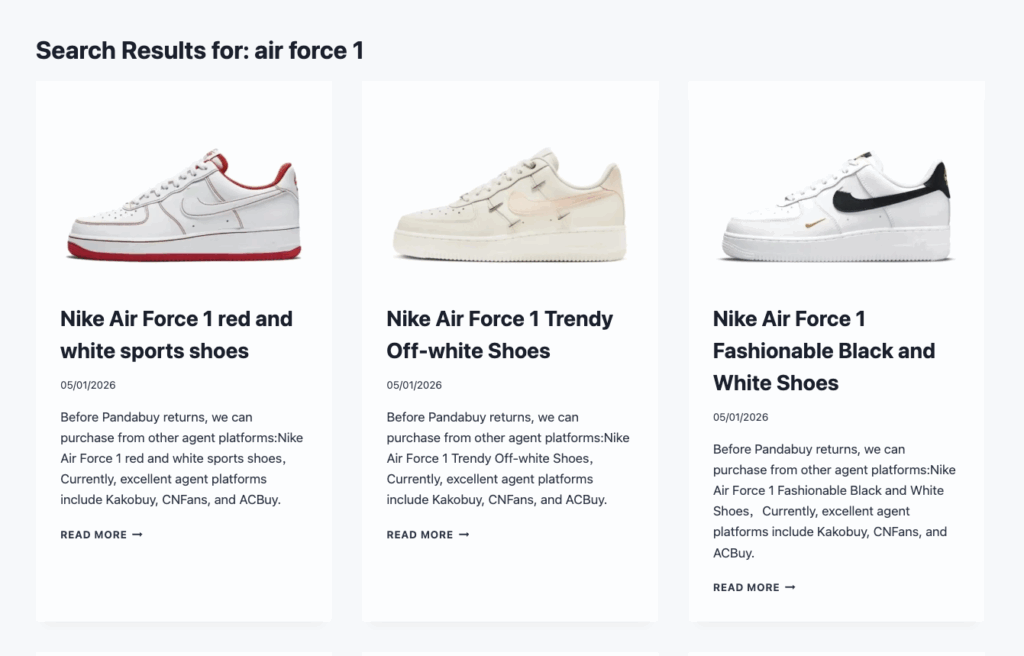Click the date under the third card title
The image size is (1024, 656).
click(740, 416)
